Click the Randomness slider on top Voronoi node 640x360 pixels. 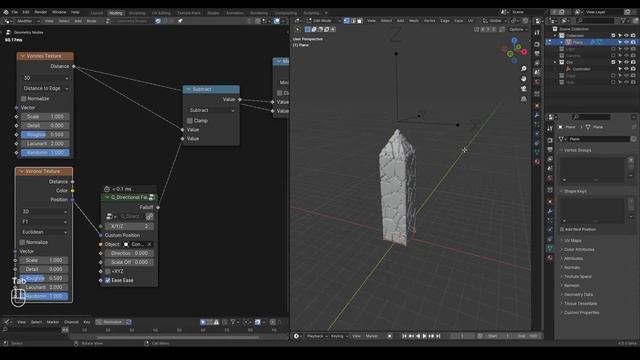[x=45, y=152]
